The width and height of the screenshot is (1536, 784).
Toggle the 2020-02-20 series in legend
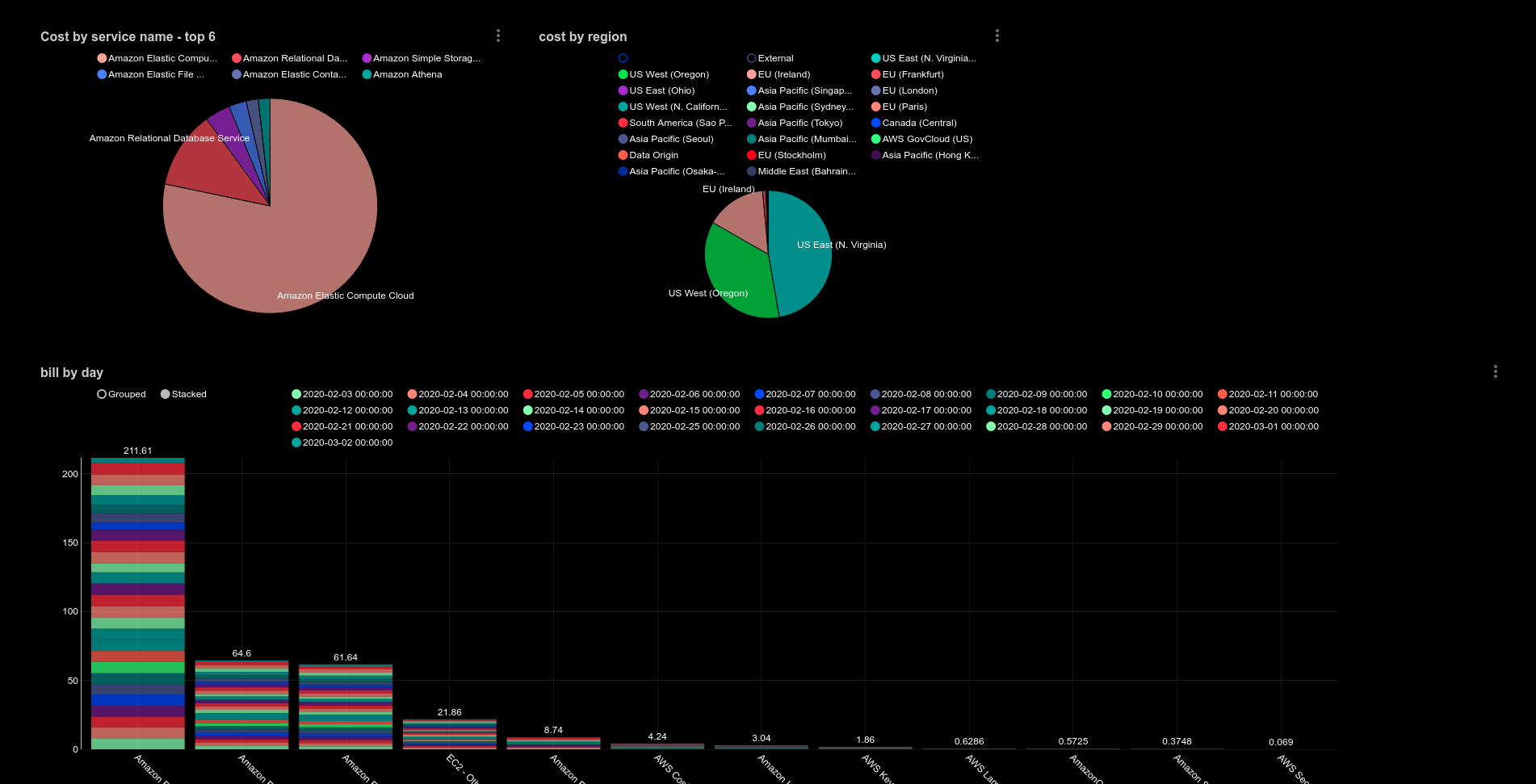(1268, 410)
